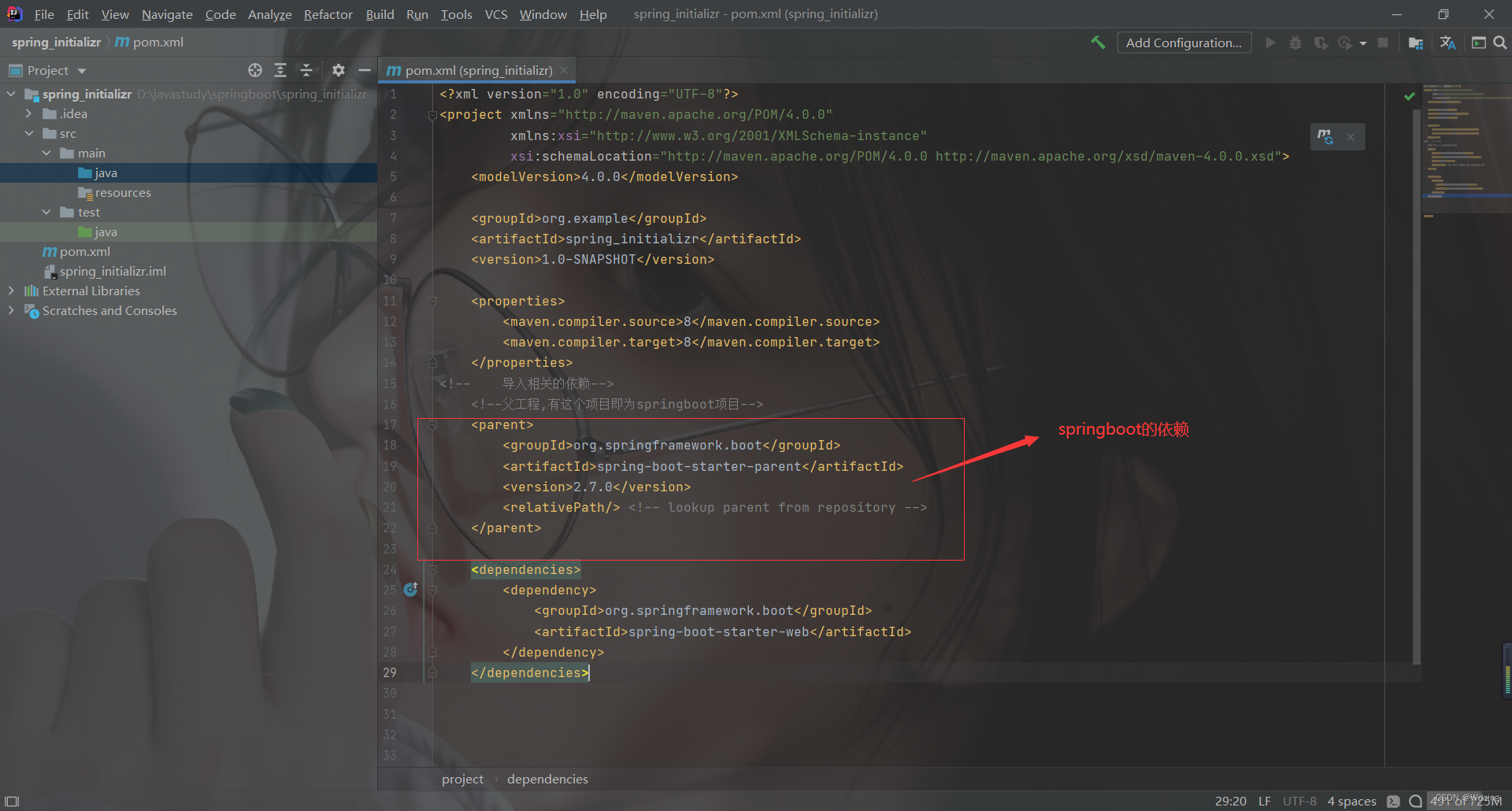Click the status bar circular inspection icon
This screenshot has width=1512, height=811.
pyautogui.click(x=1415, y=801)
